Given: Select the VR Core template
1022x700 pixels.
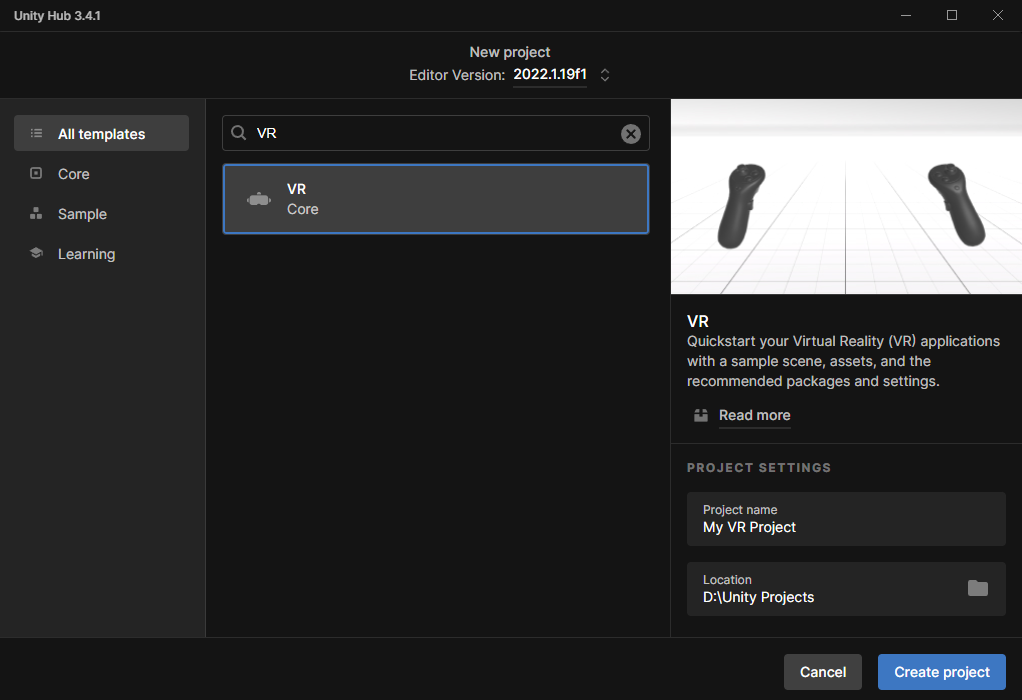Looking at the screenshot, I should click(436, 199).
